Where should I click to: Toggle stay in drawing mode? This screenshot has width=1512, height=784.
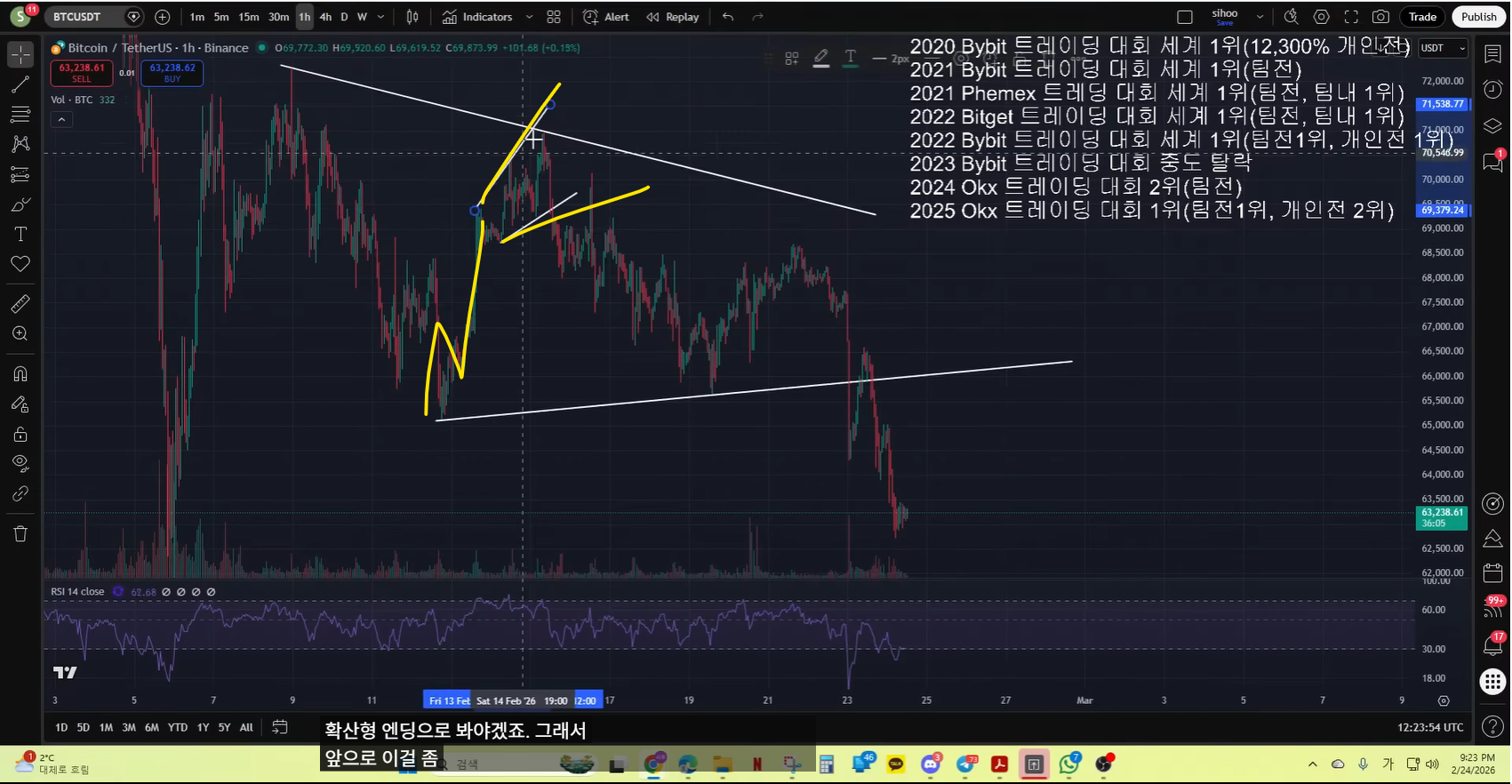(x=20, y=404)
